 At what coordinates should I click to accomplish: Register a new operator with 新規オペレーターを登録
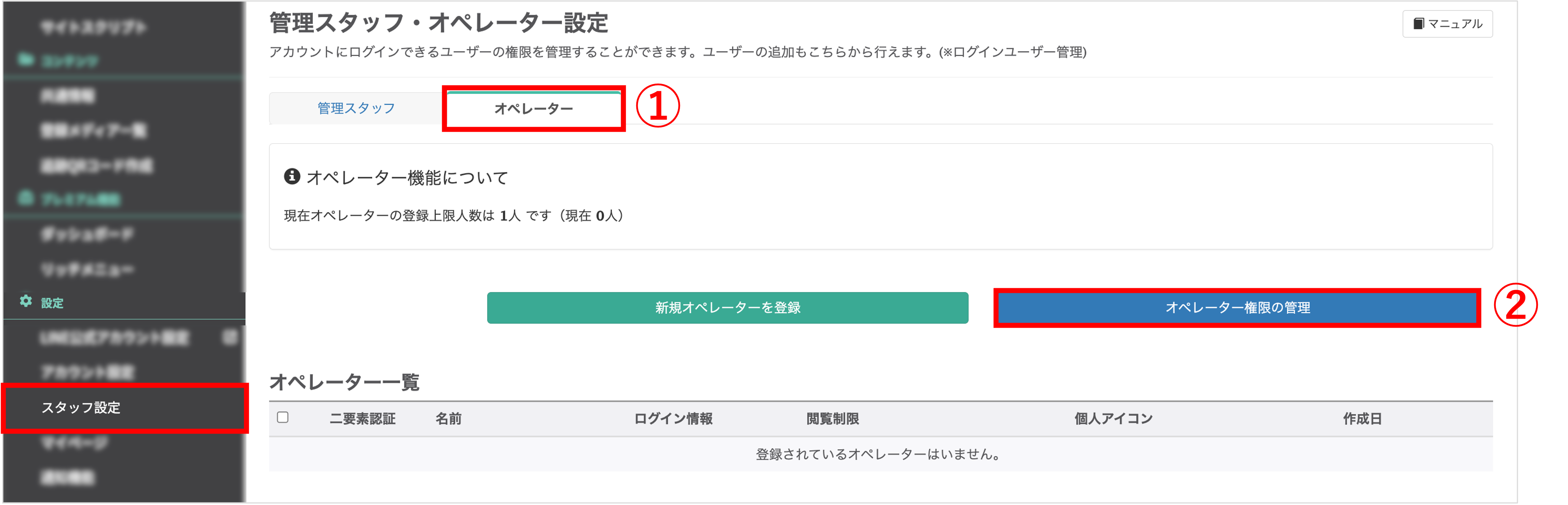click(727, 308)
